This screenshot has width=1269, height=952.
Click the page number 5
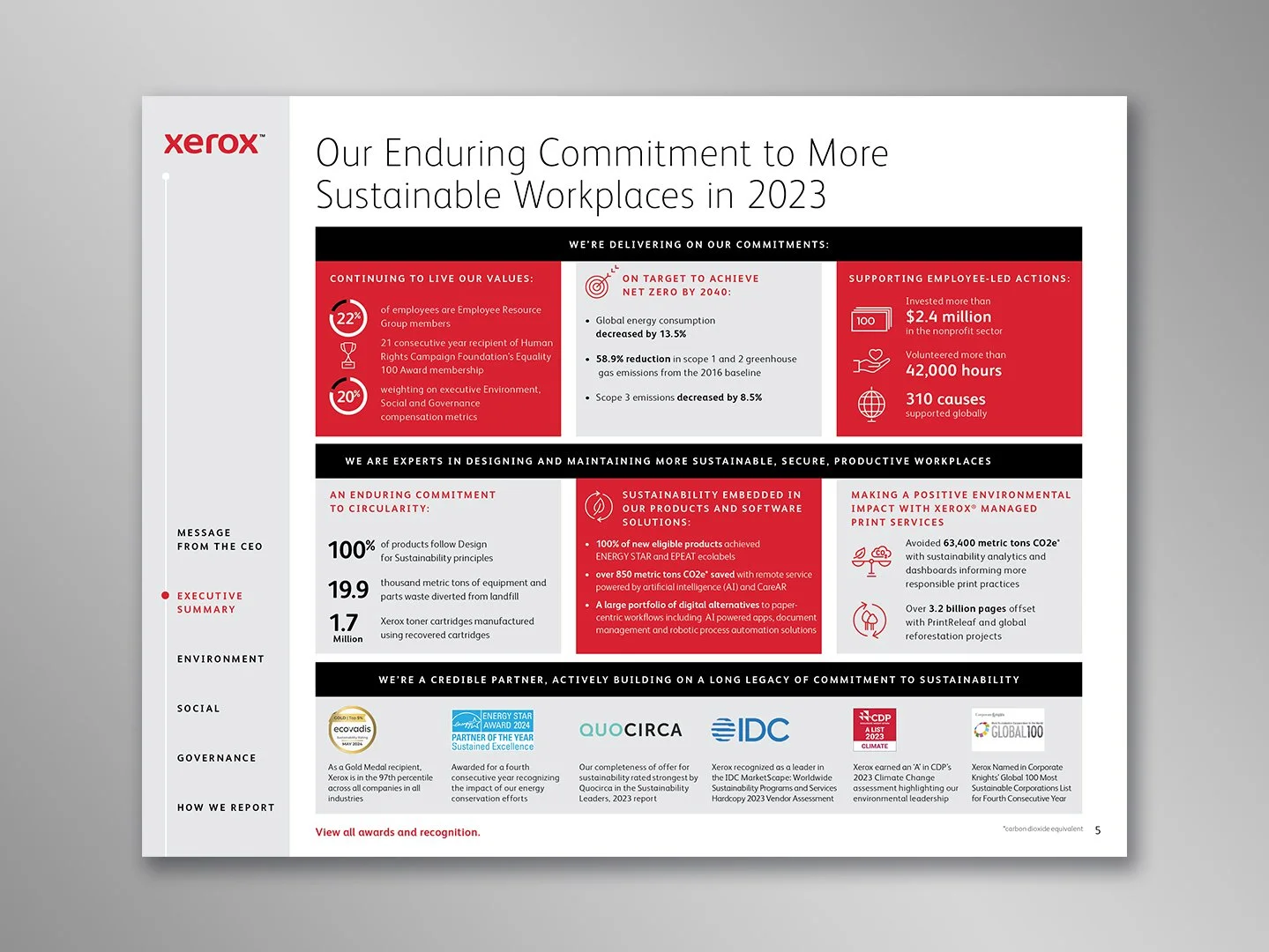[1098, 830]
